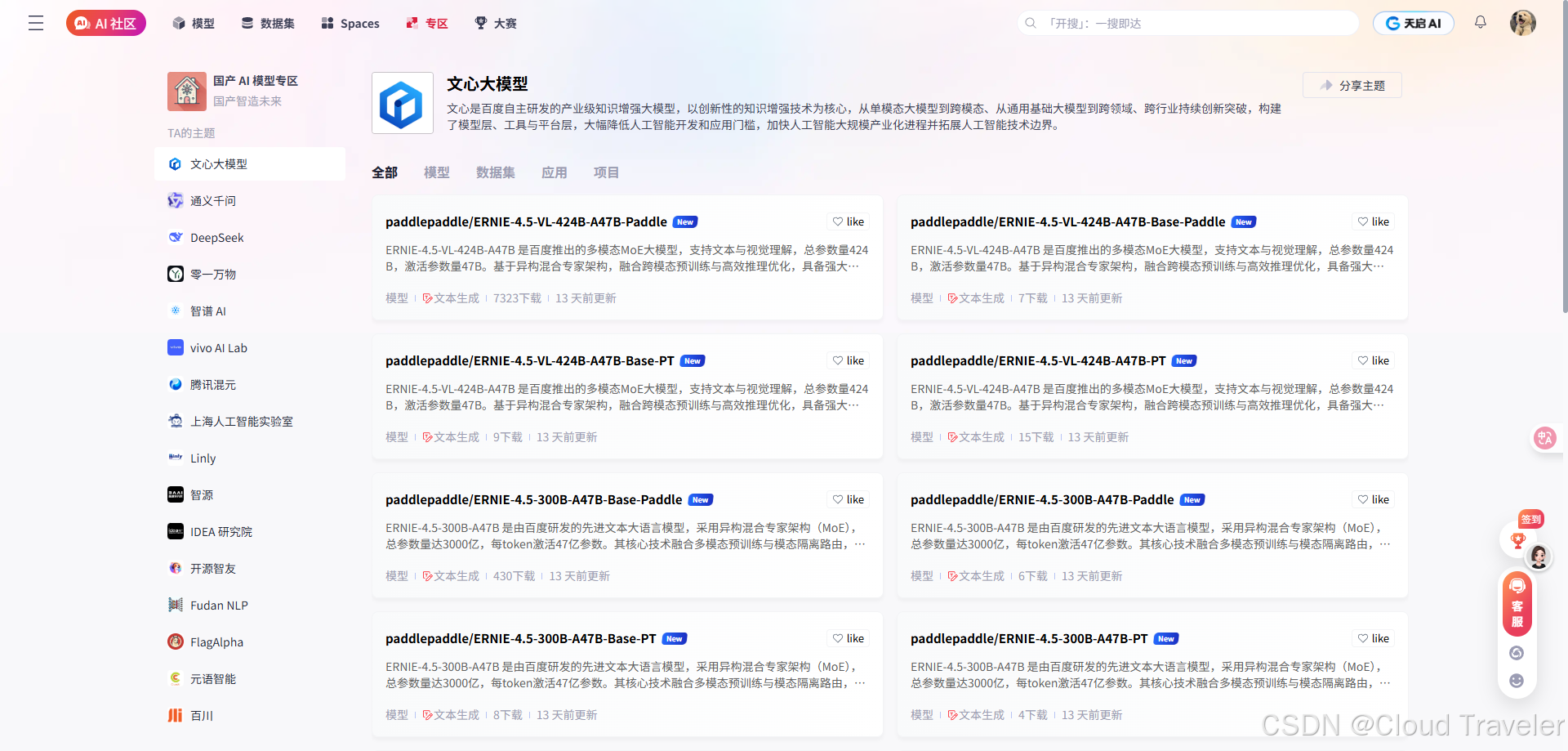The width and height of the screenshot is (1568, 751).
Task: Open the 专区 top navigation item
Action: coord(427,23)
